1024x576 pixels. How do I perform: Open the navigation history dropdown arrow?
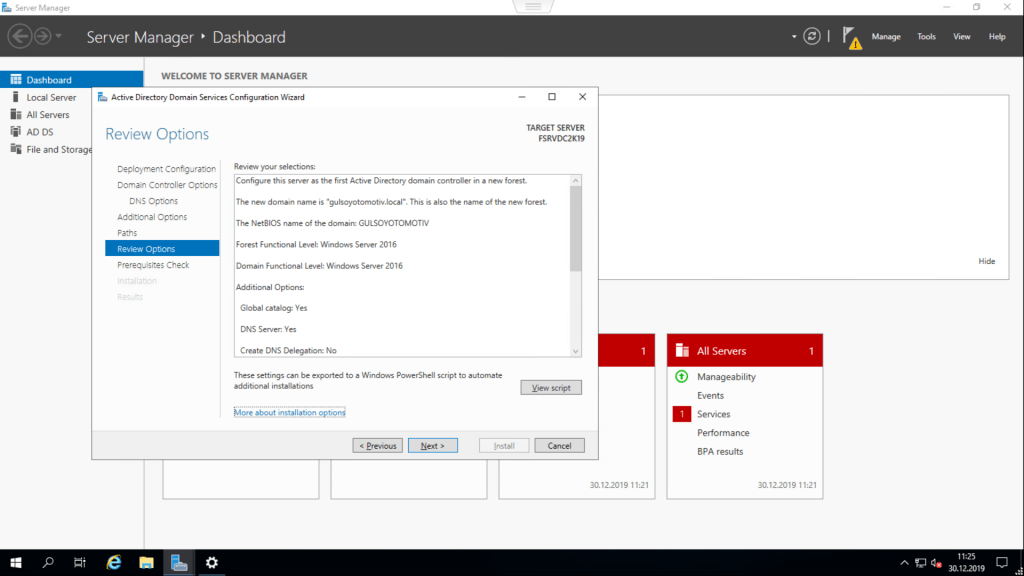point(60,37)
